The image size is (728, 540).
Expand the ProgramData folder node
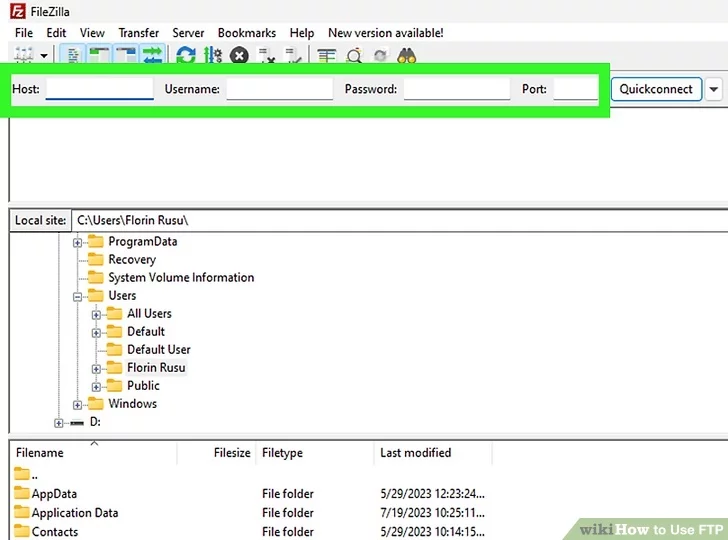point(78,242)
